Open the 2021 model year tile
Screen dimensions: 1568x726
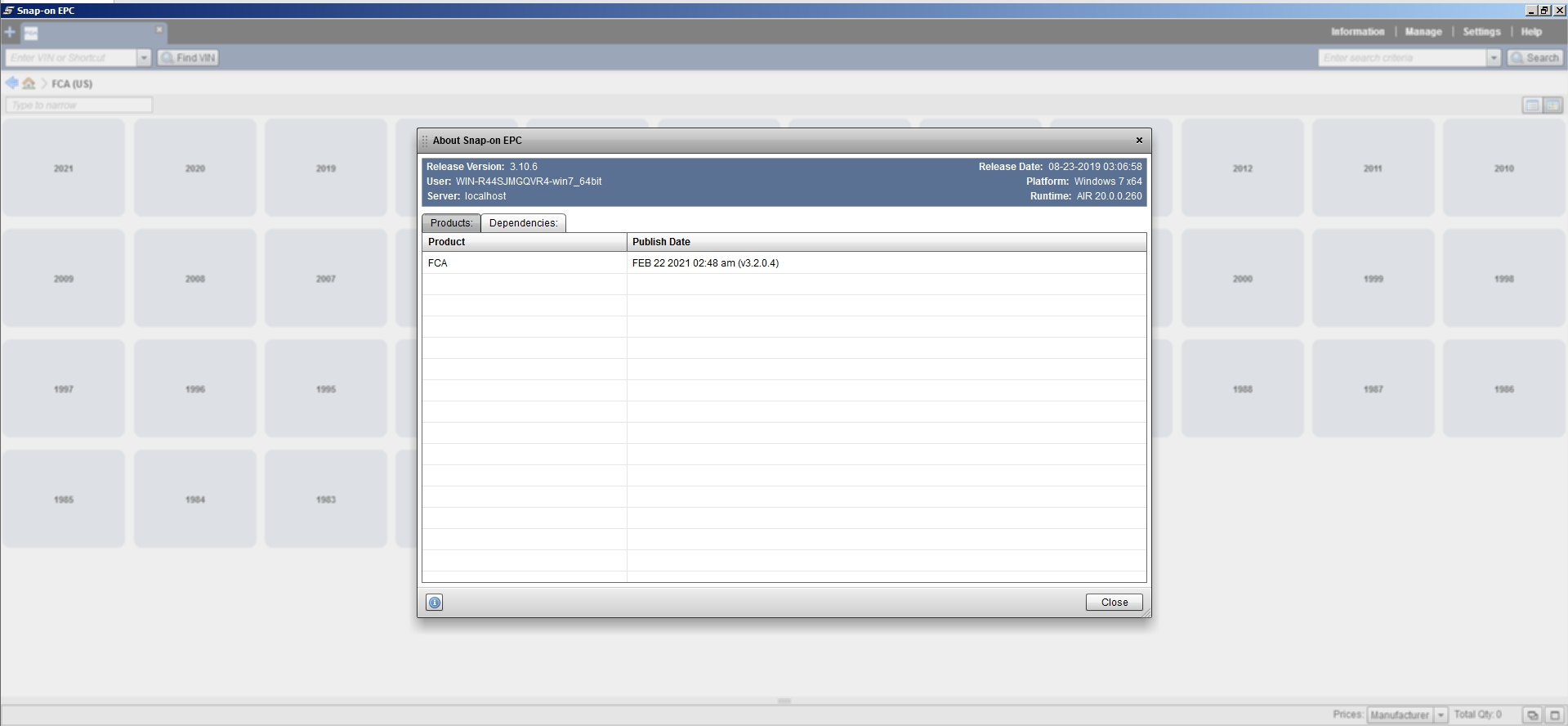pyautogui.click(x=64, y=168)
